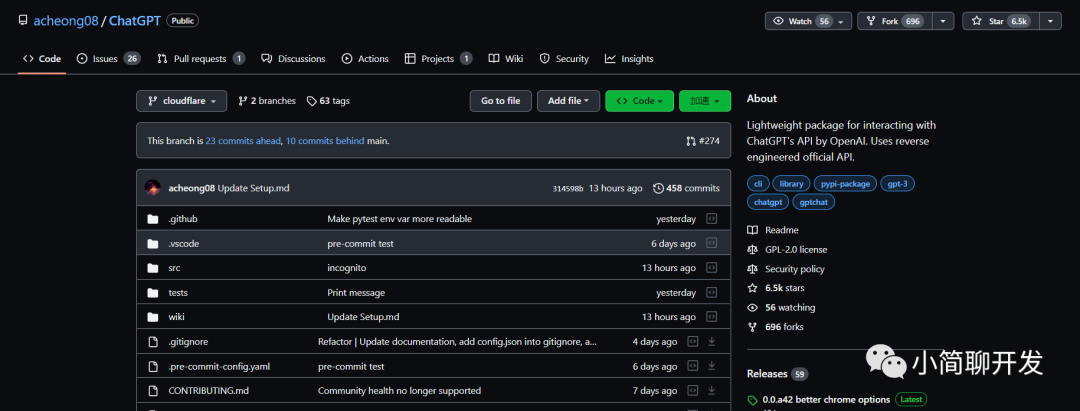
Task: Open 'Make pytest env var more readable' commit
Action: tap(399, 219)
